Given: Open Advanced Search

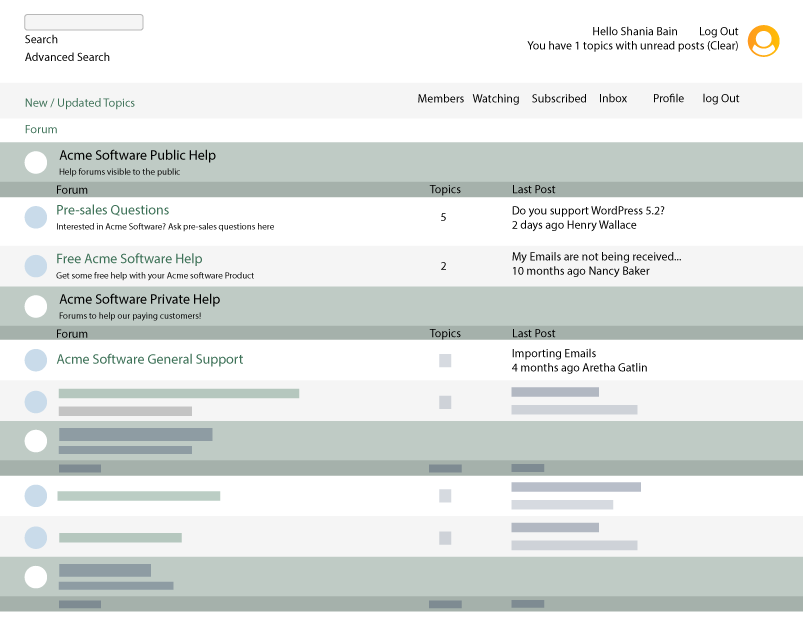Looking at the screenshot, I should (67, 57).
